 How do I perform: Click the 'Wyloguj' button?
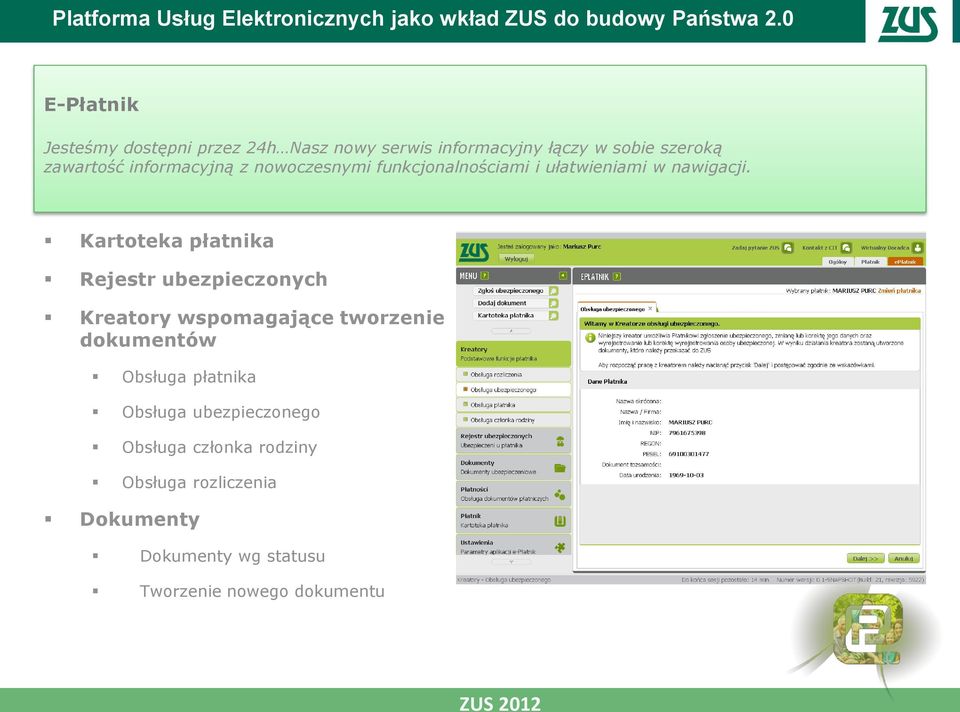coord(516,259)
